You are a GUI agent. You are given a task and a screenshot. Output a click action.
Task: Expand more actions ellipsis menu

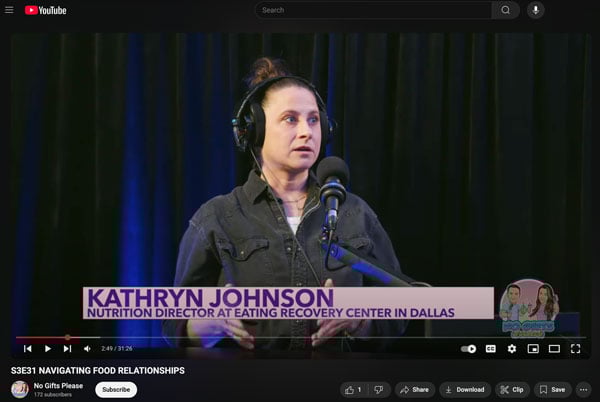pyautogui.click(x=583, y=389)
